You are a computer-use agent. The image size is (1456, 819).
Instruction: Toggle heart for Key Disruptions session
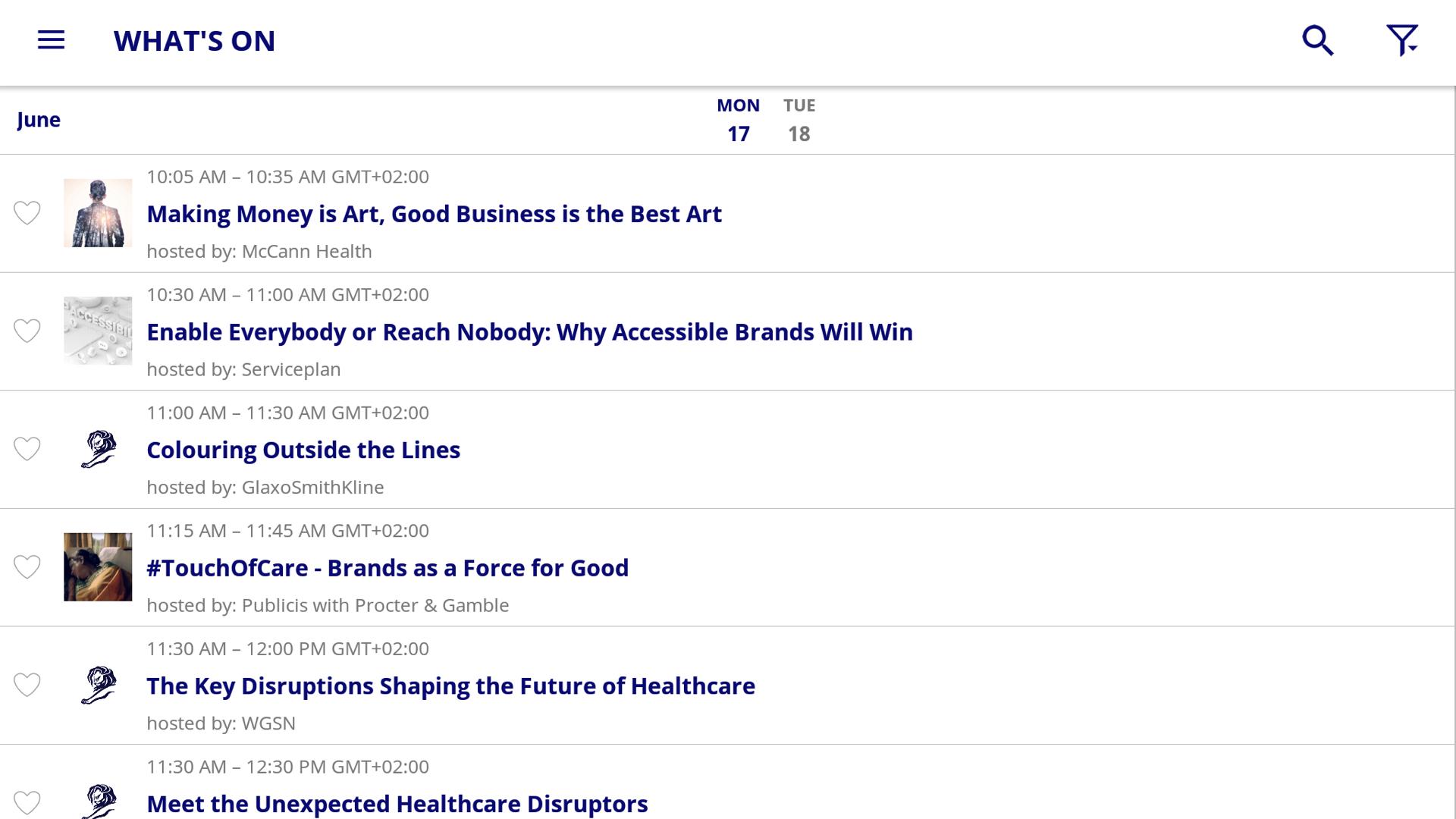point(27,685)
